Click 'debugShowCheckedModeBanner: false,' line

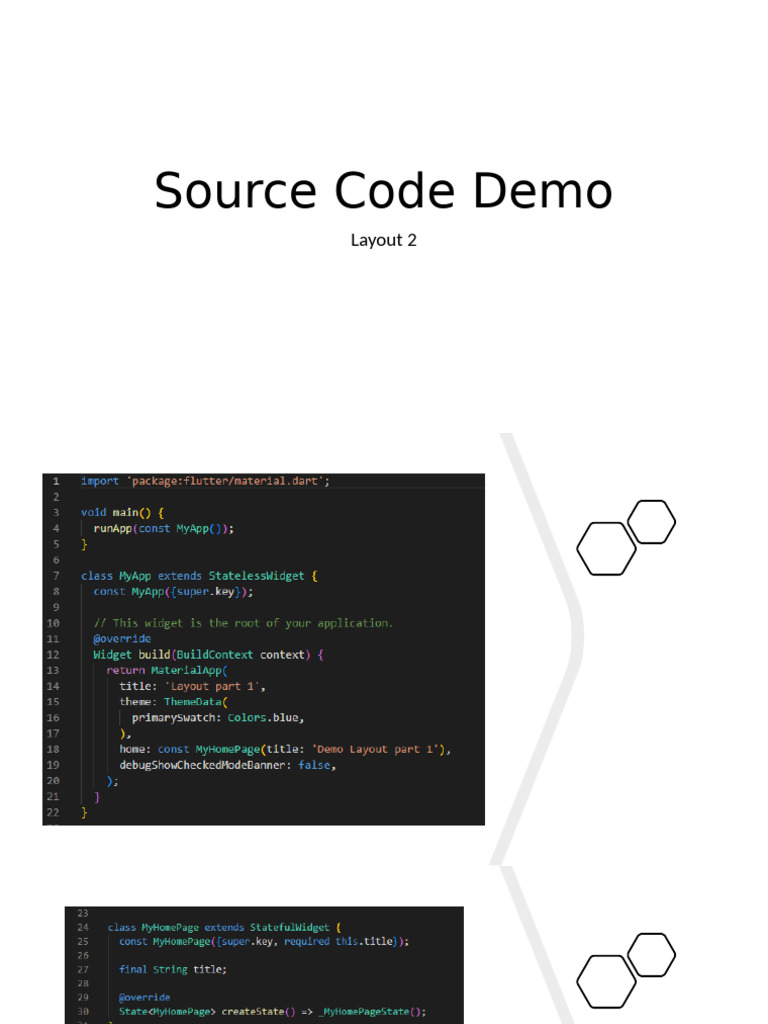pyautogui.click(x=227, y=765)
